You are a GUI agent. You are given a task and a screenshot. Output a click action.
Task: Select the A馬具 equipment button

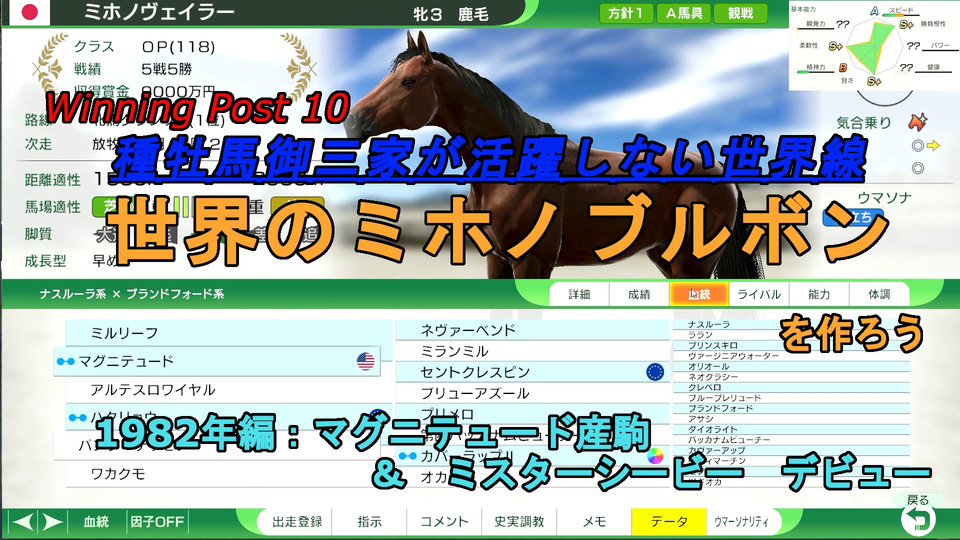(x=683, y=13)
